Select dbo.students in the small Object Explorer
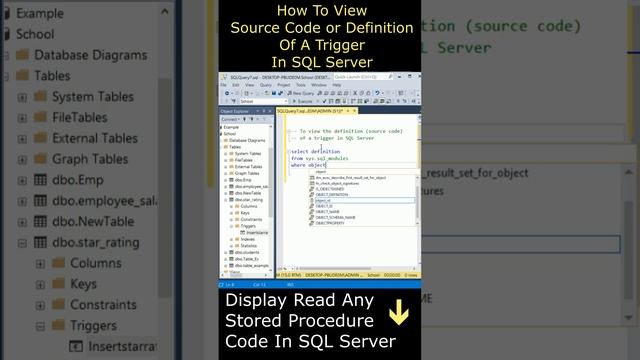 [x=247, y=252]
